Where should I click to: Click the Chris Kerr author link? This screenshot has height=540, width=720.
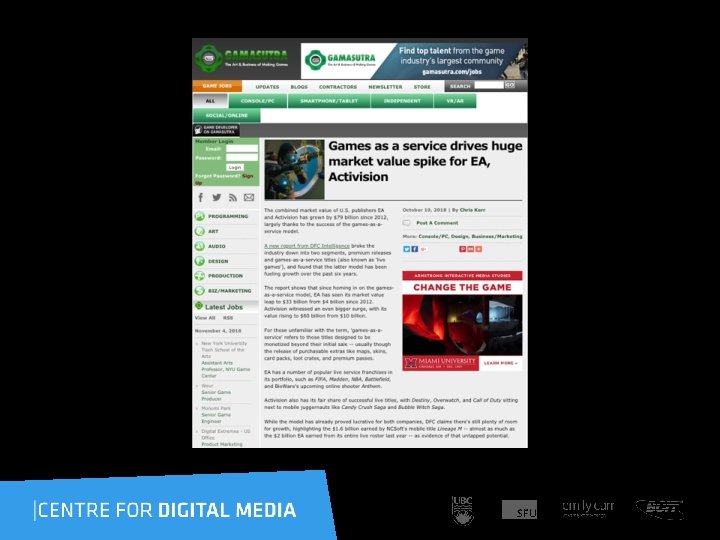click(x=472, y=210)
